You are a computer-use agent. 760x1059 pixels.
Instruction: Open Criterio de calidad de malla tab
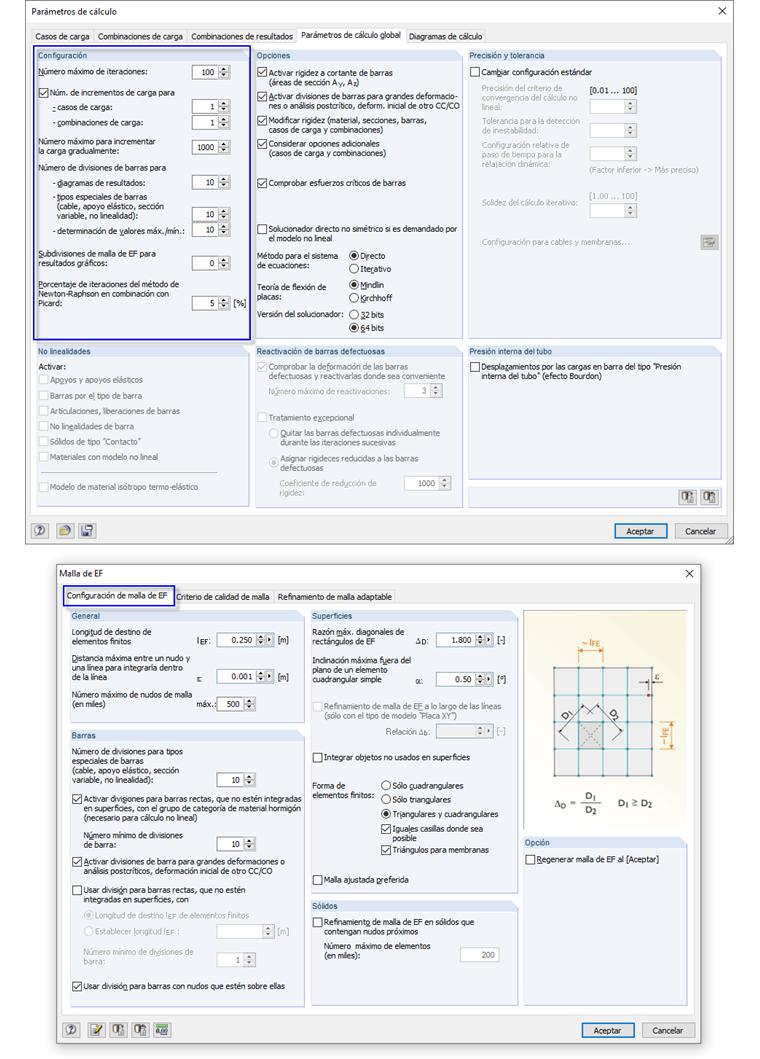click(x=223, y=597)
